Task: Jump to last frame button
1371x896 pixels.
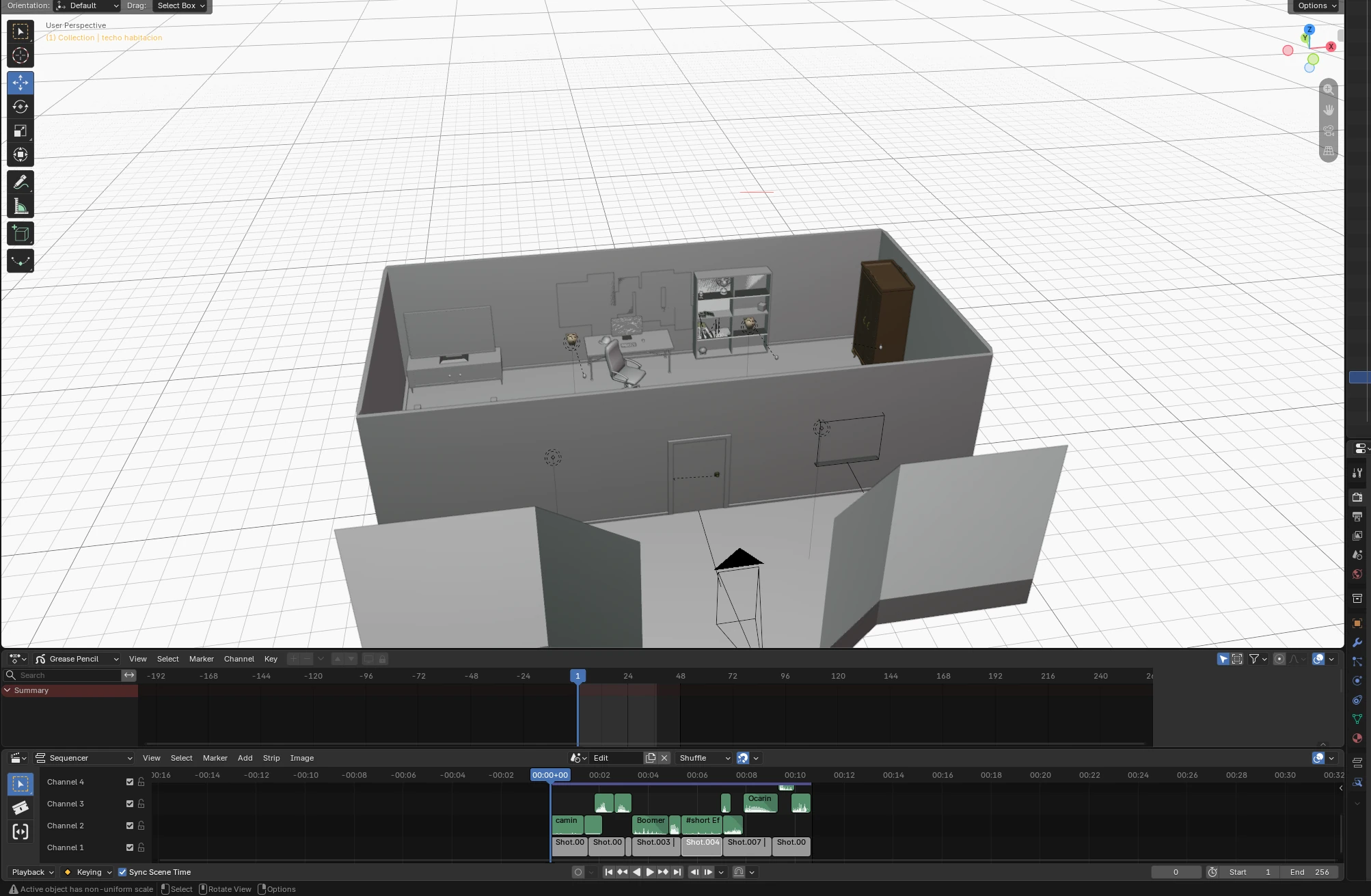Action: pos(677,872)
